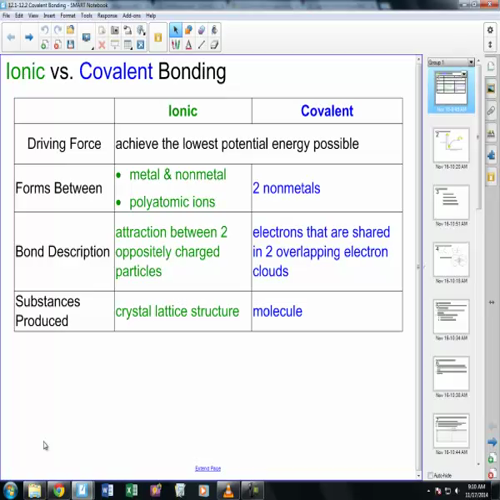
Task: Select the Line tool
Action: 201,44
